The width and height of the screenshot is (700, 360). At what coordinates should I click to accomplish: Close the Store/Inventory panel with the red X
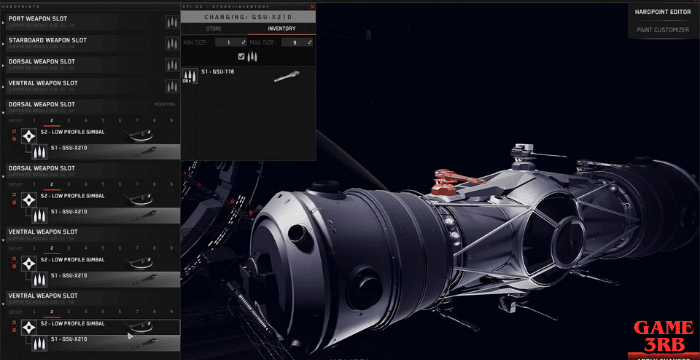pyautogui.click(x=312, y=7)
